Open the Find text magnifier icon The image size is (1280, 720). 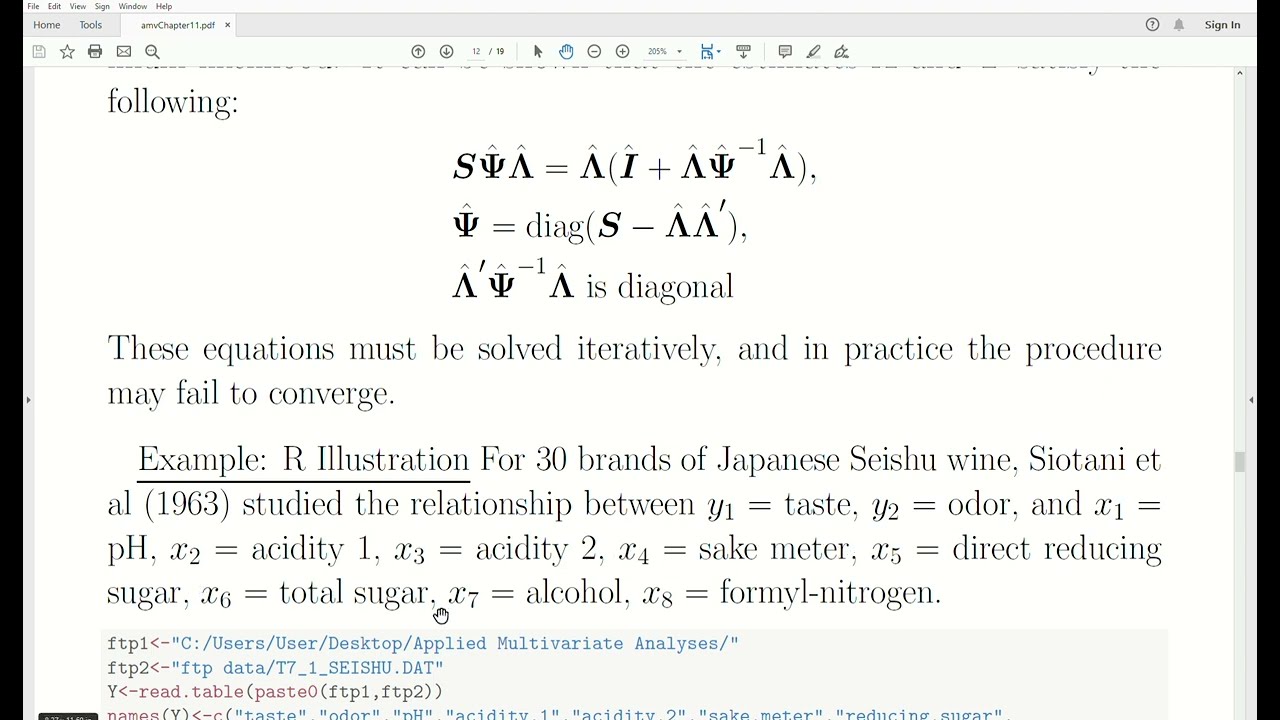pyautogui.click(x=152, y=52)
